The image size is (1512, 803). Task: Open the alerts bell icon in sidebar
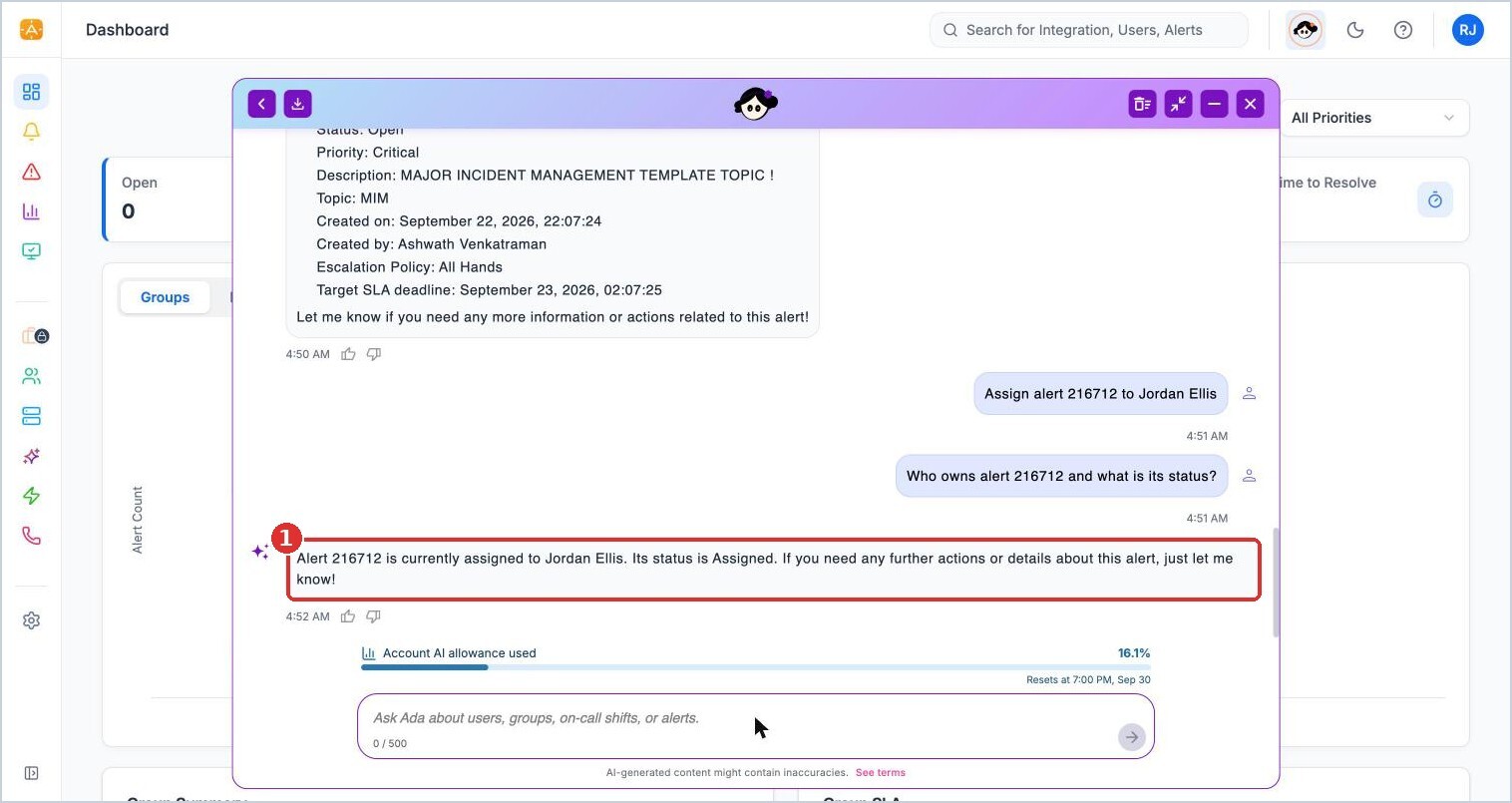pyautogui.click(x=31, y=132)
